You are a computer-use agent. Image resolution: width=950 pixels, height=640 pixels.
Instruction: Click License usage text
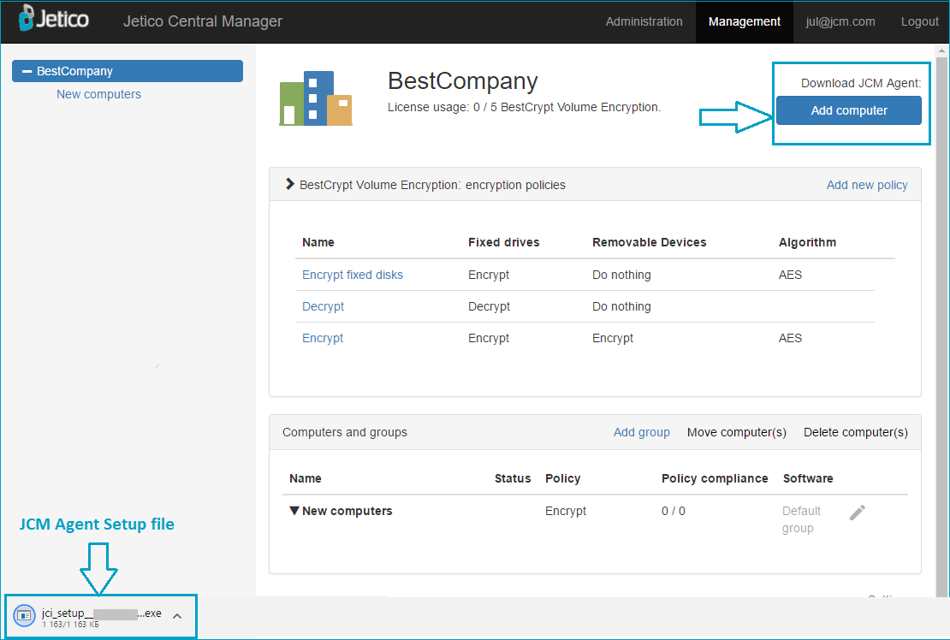coord(524,107)
